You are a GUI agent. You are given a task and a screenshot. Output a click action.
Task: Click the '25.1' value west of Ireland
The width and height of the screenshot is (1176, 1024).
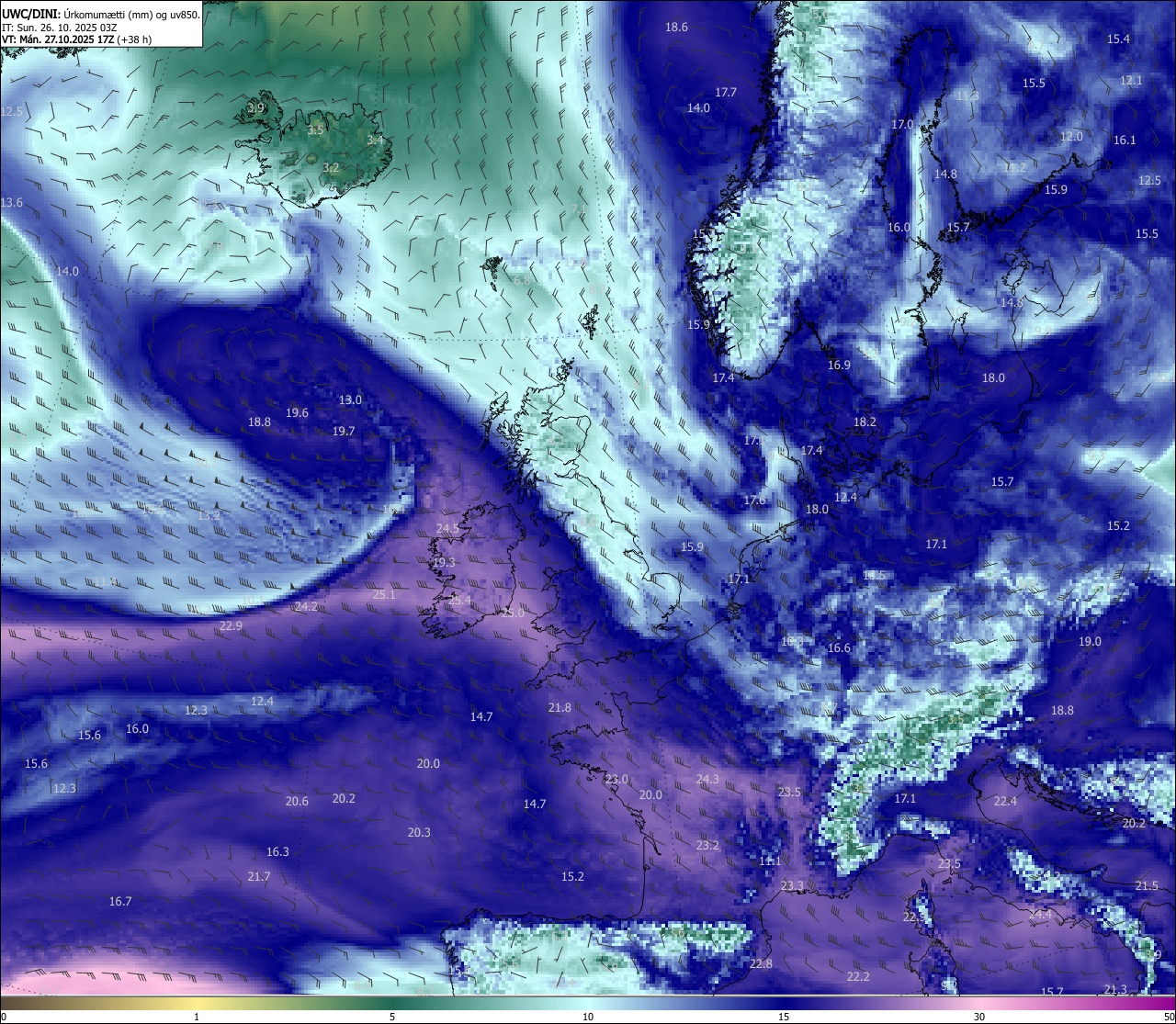[384, 595]
